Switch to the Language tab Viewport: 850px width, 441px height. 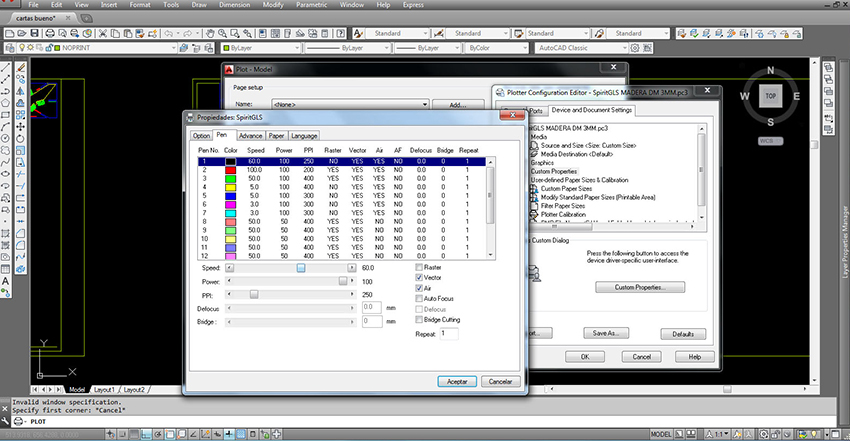(304, 136)
